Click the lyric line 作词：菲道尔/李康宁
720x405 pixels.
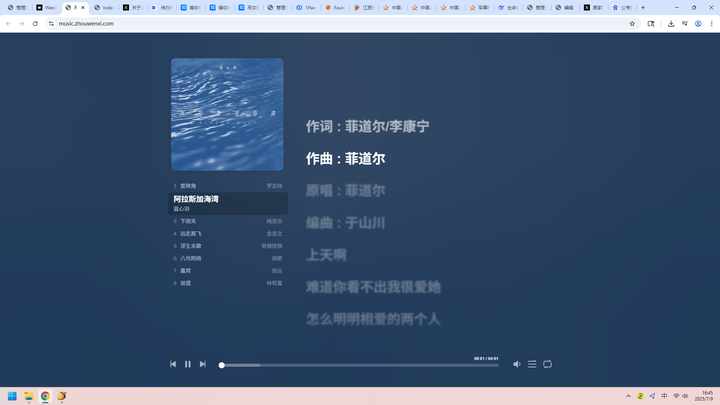click(368, 126)
